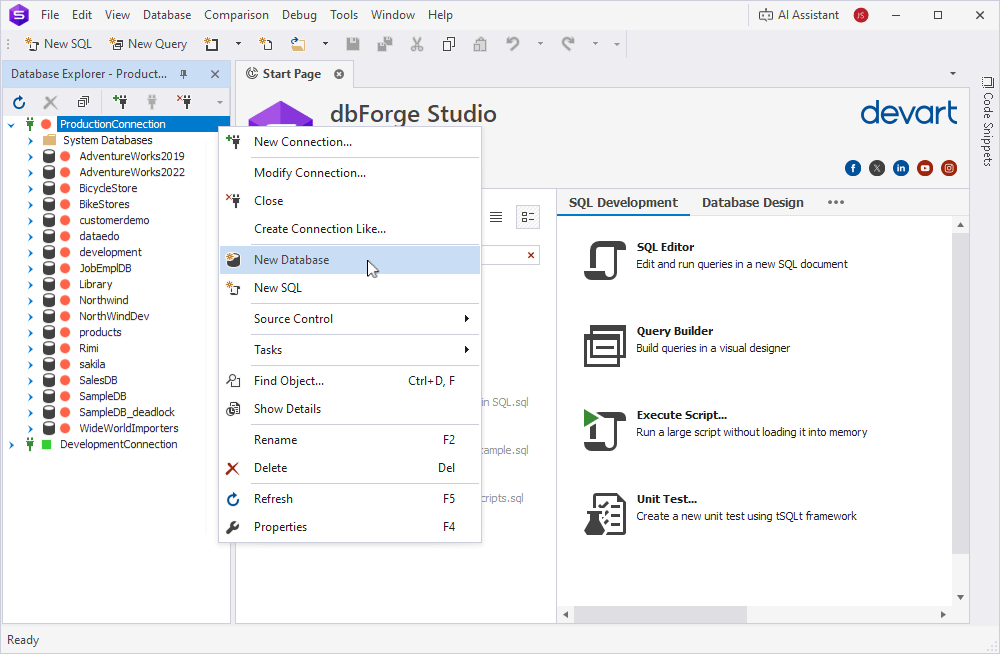Click the vertical scrollbar down arrow
Screen dimensions: 1000x654
(960, 598)
